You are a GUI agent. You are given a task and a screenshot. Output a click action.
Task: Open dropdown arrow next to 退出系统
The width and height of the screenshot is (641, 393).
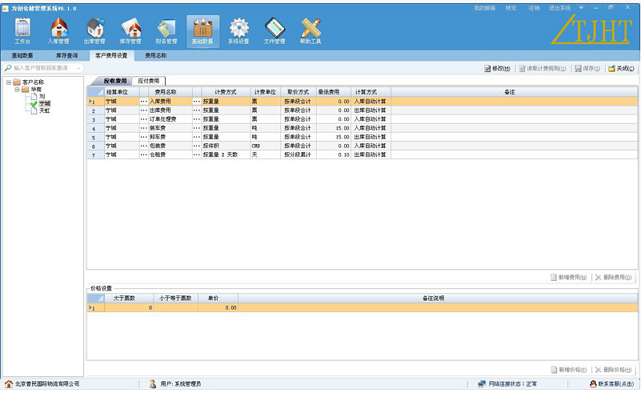tap(581, 8)
